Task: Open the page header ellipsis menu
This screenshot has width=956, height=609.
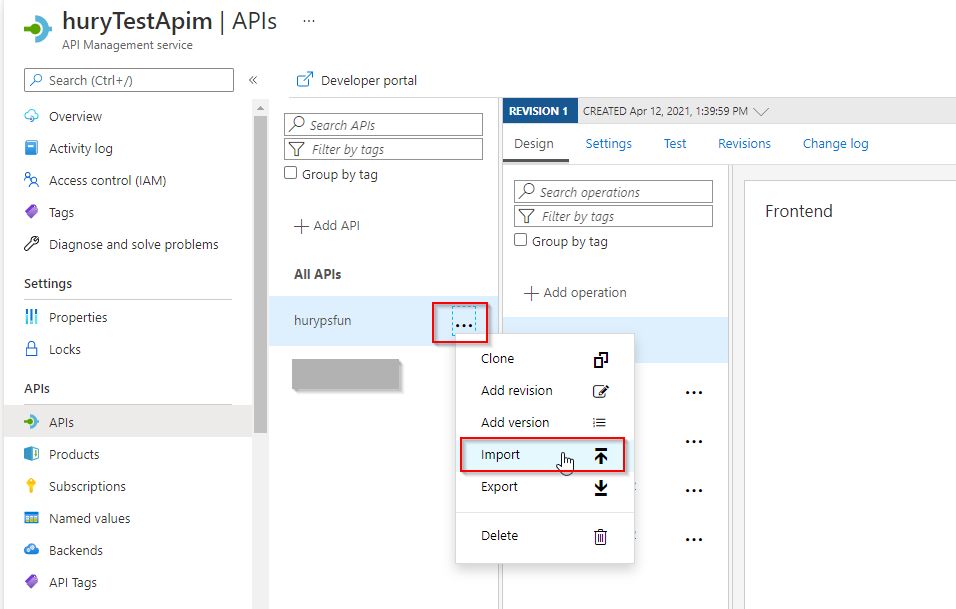Action: coord(309,21)
